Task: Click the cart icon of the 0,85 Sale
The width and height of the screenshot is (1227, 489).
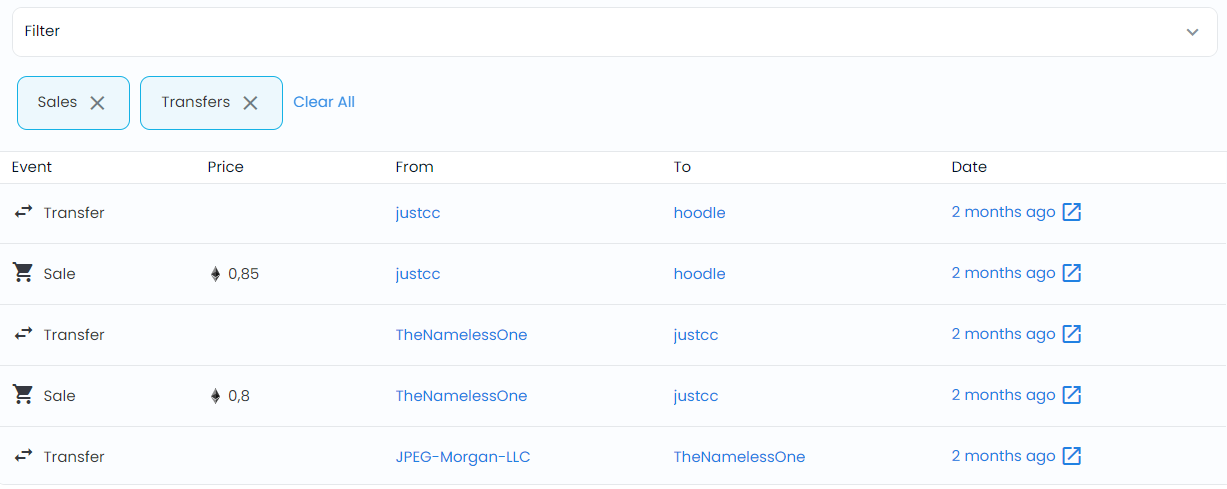Action: tap(22, 273)
